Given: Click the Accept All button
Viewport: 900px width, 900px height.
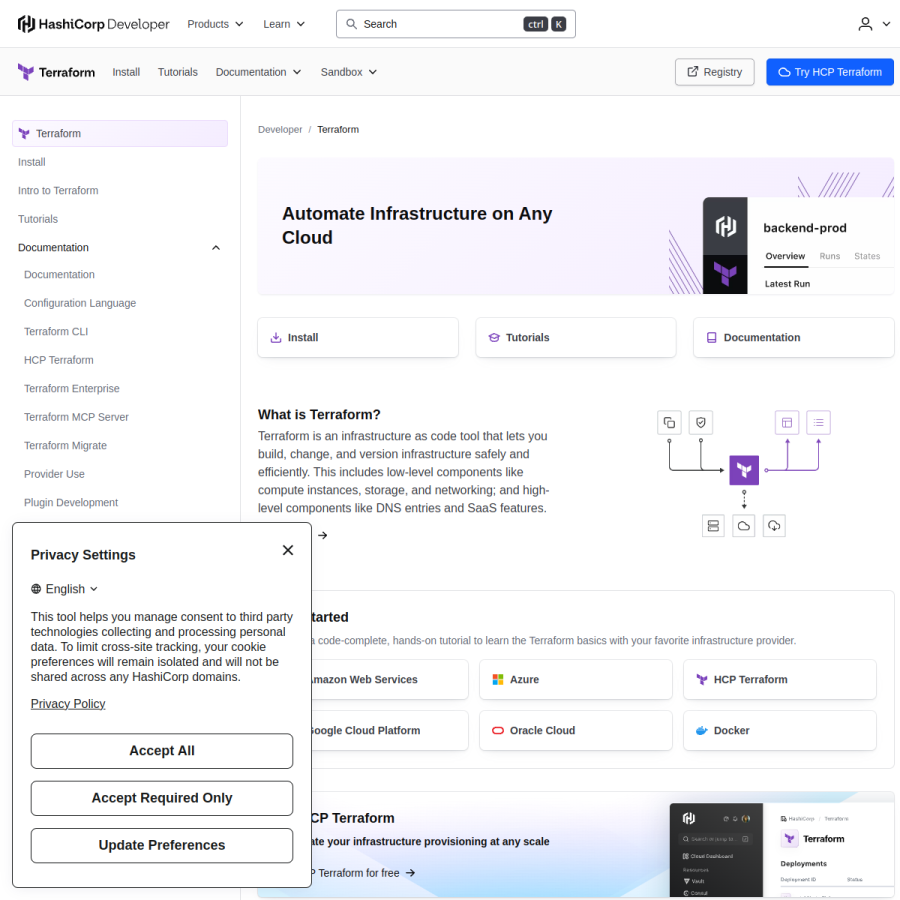Looking at the screenshot, I should [162, 751].
